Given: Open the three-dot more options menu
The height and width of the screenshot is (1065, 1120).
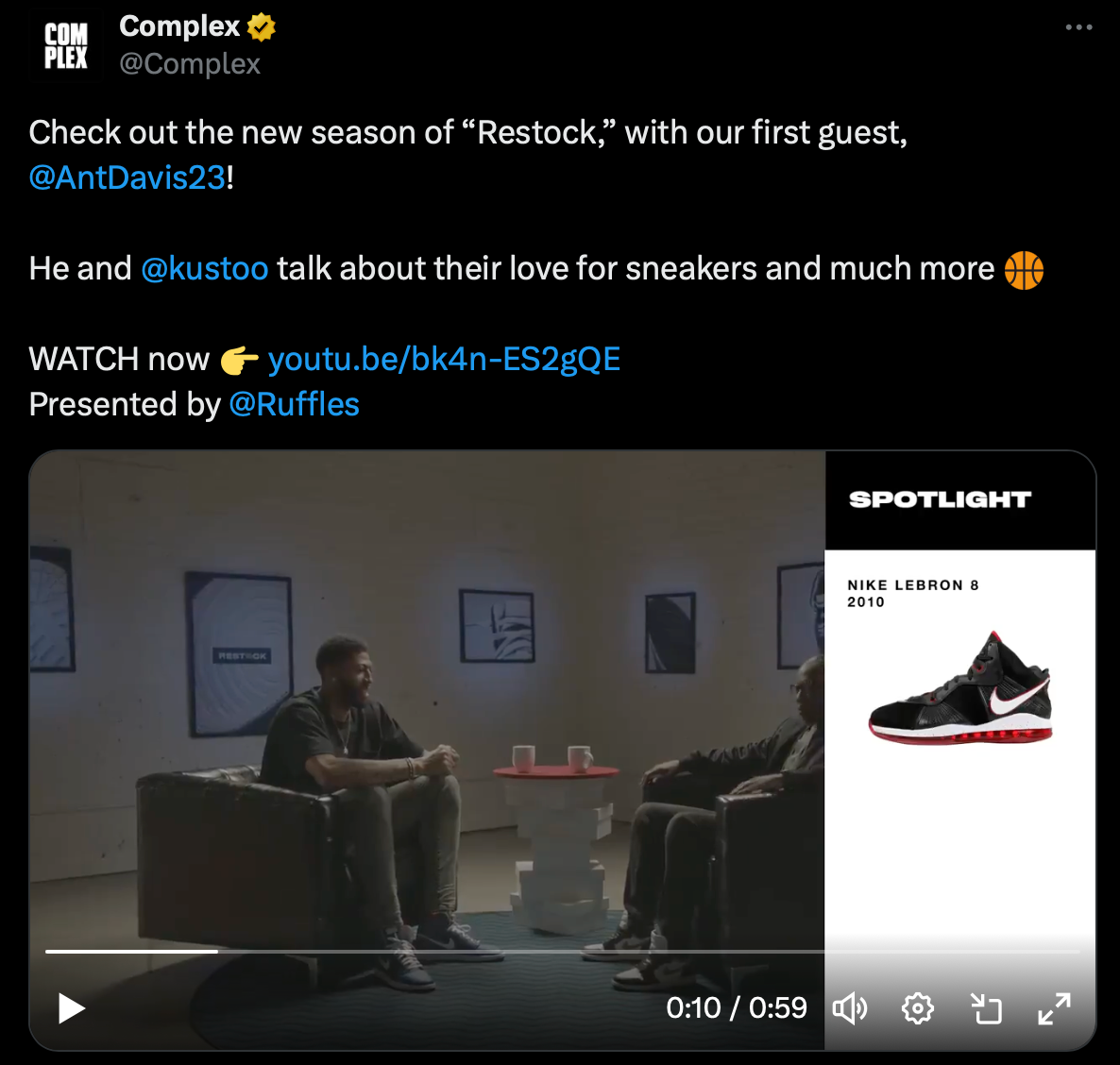Looking at the screenshot, I should point(1078,27).
